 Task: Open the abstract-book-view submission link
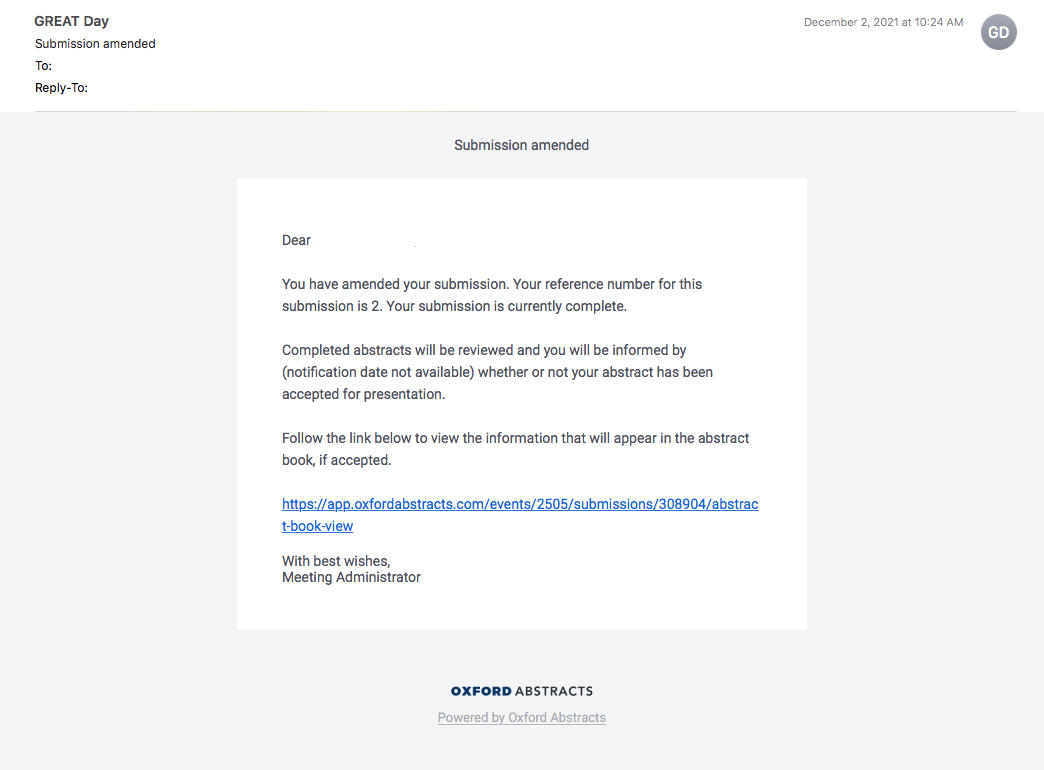pyautogui.click(x=519, y=505)
